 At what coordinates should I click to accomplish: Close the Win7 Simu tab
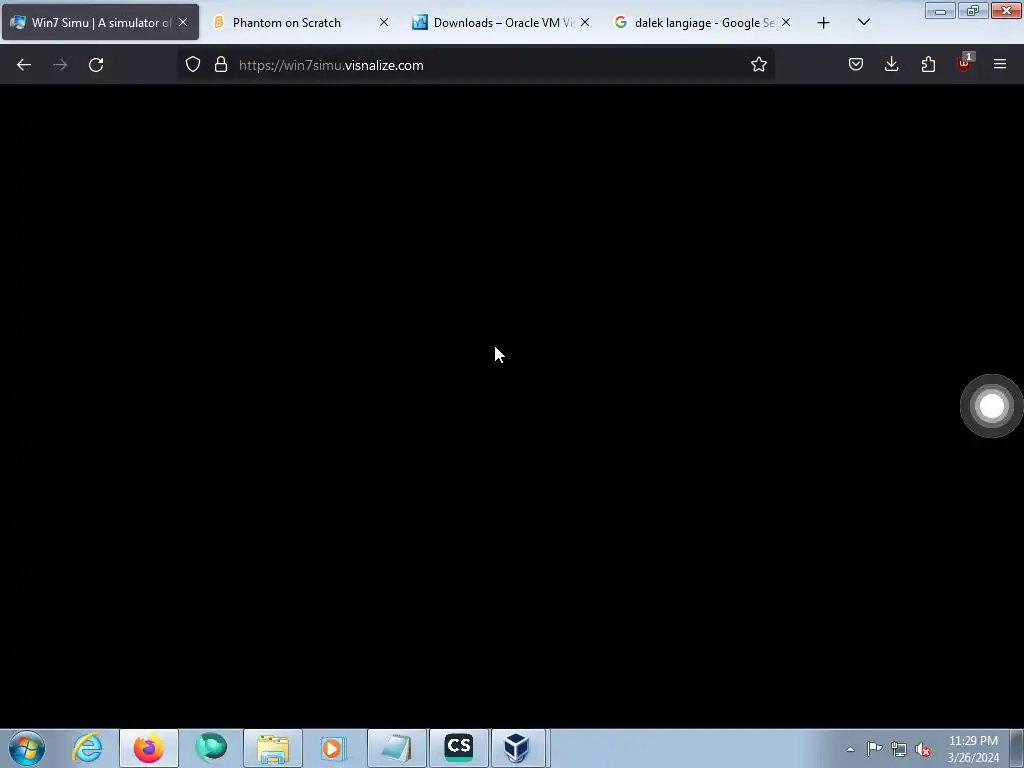coord(183,23)
